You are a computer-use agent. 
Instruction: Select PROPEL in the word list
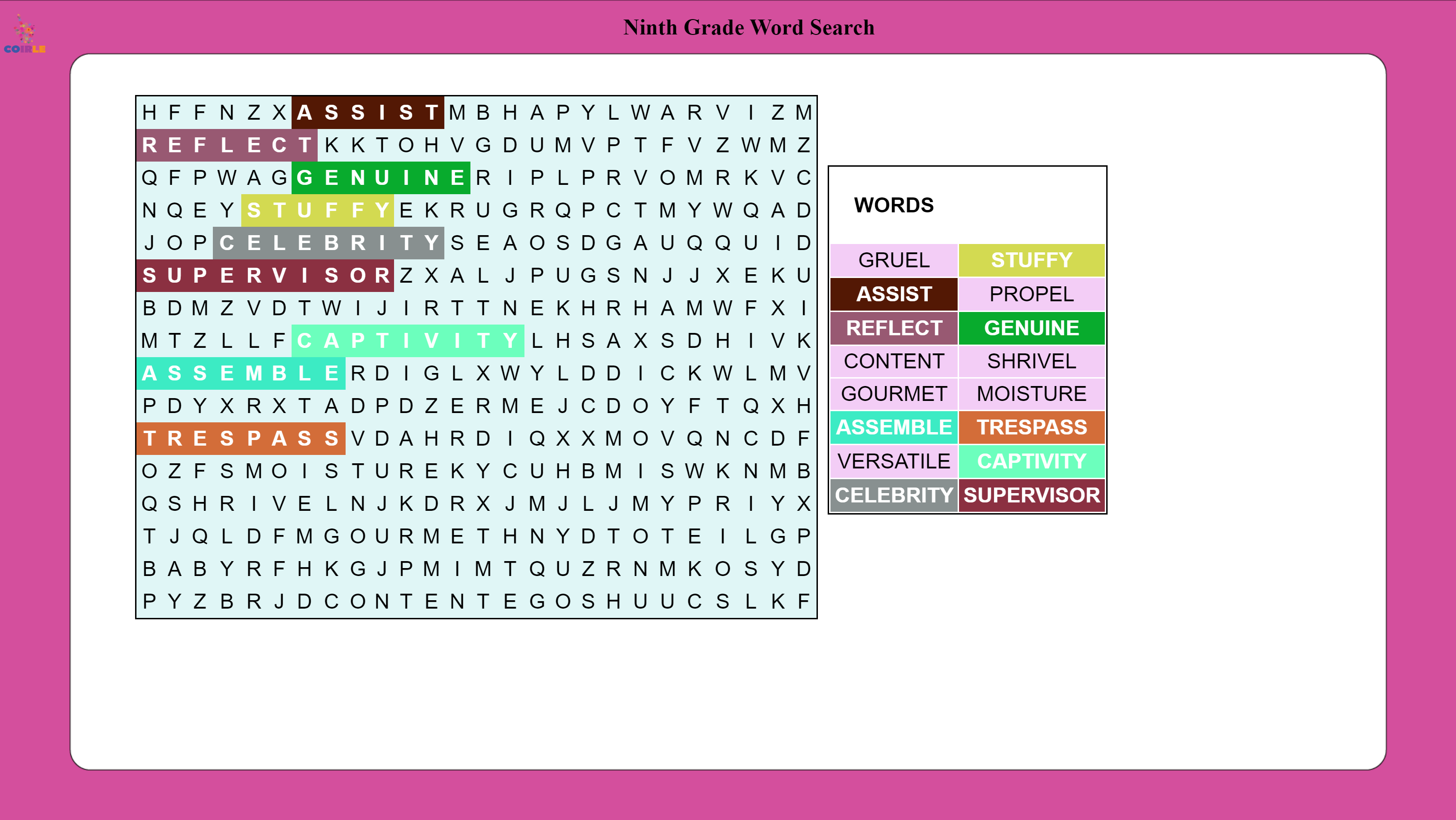1032,294
